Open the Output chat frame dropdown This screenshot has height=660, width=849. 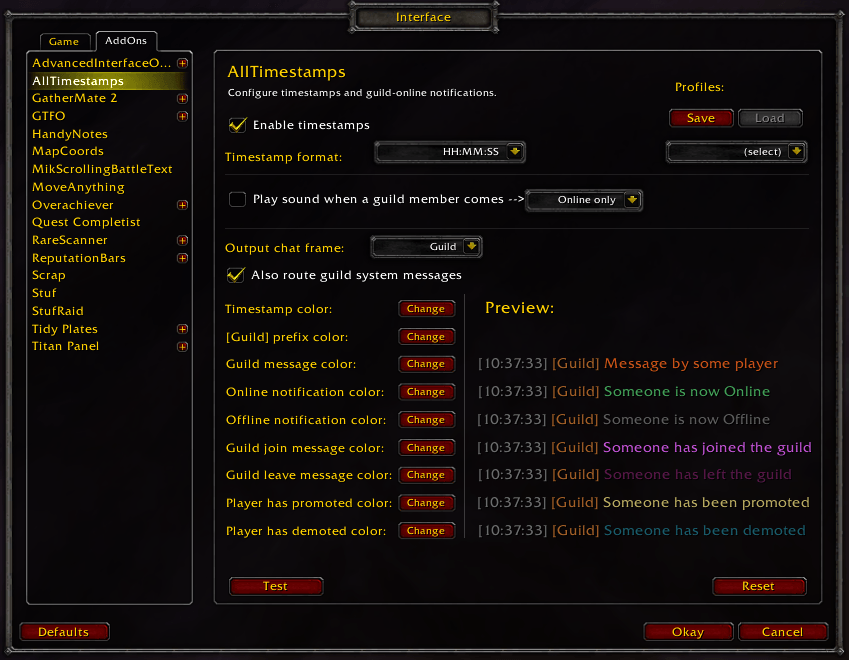(x=472, y=247)
